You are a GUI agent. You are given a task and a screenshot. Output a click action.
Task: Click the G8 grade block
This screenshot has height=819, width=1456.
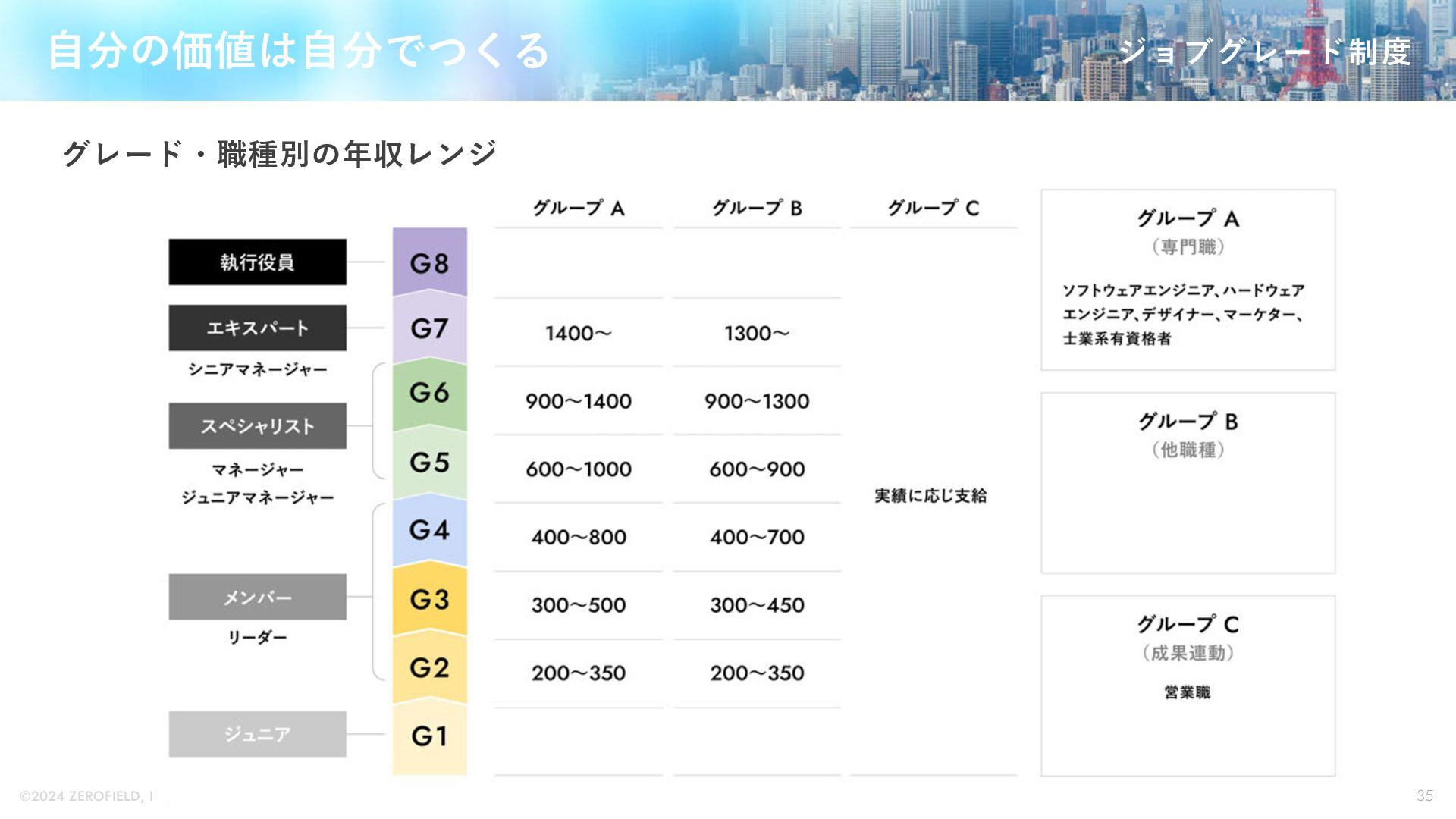point(429,262)
